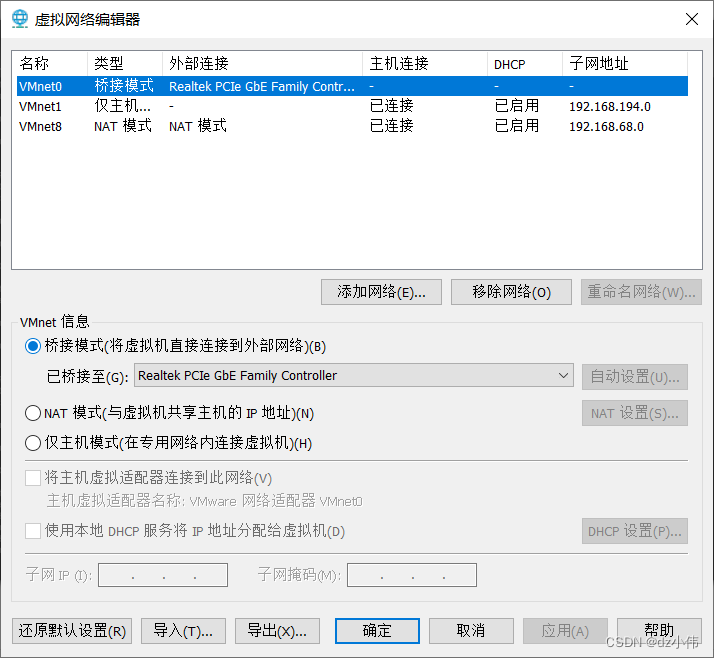Click the 取消 button
Screen dimensions: 714x658
471,631
